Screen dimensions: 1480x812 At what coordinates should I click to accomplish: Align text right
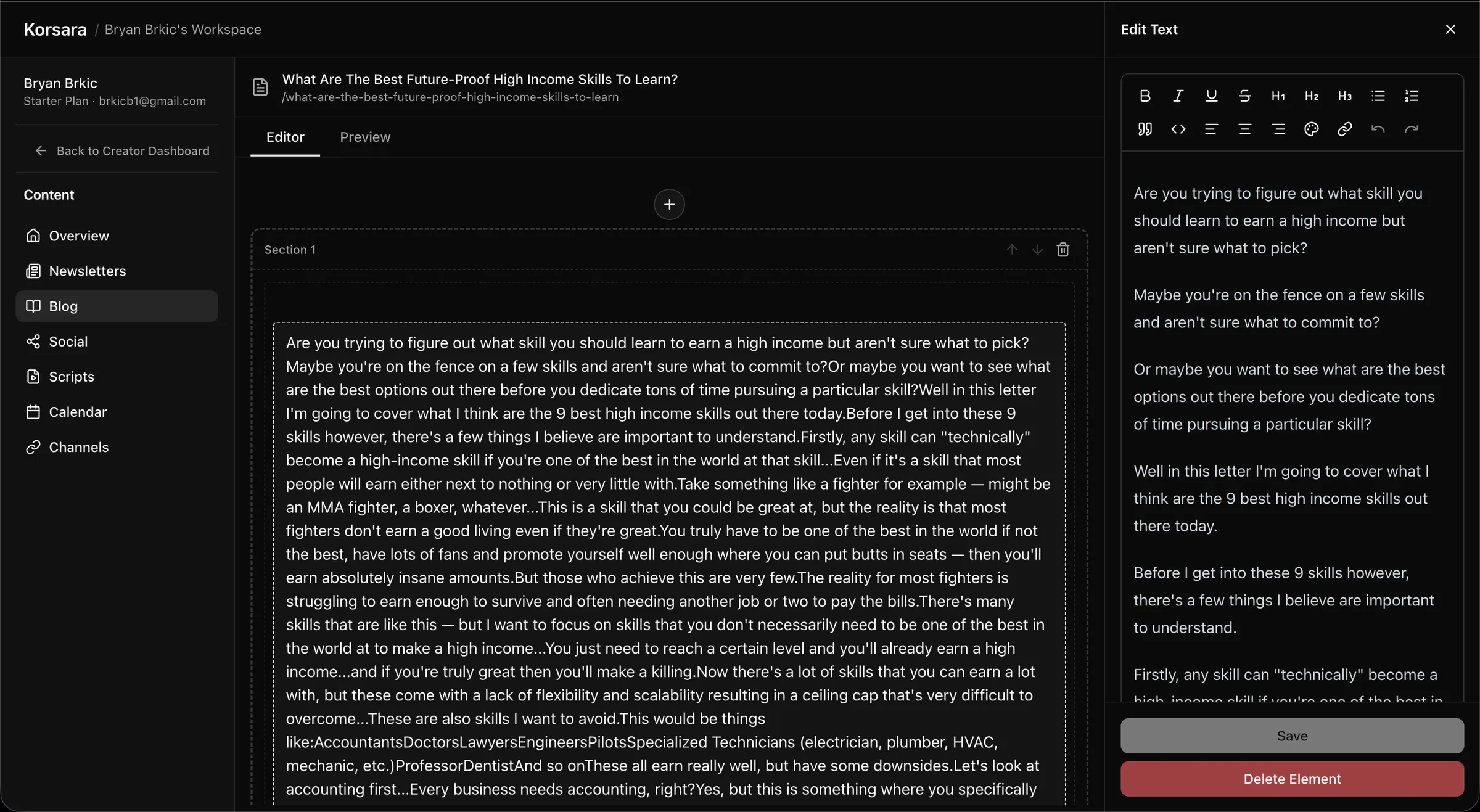[x=1278, y=129]
